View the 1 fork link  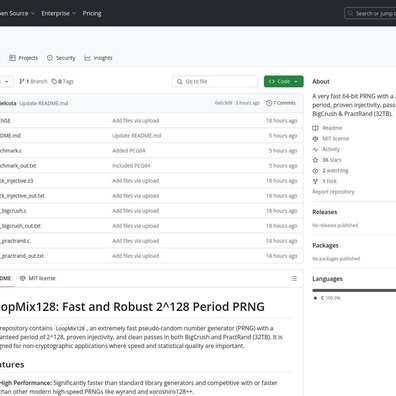[x=329, y=181]
